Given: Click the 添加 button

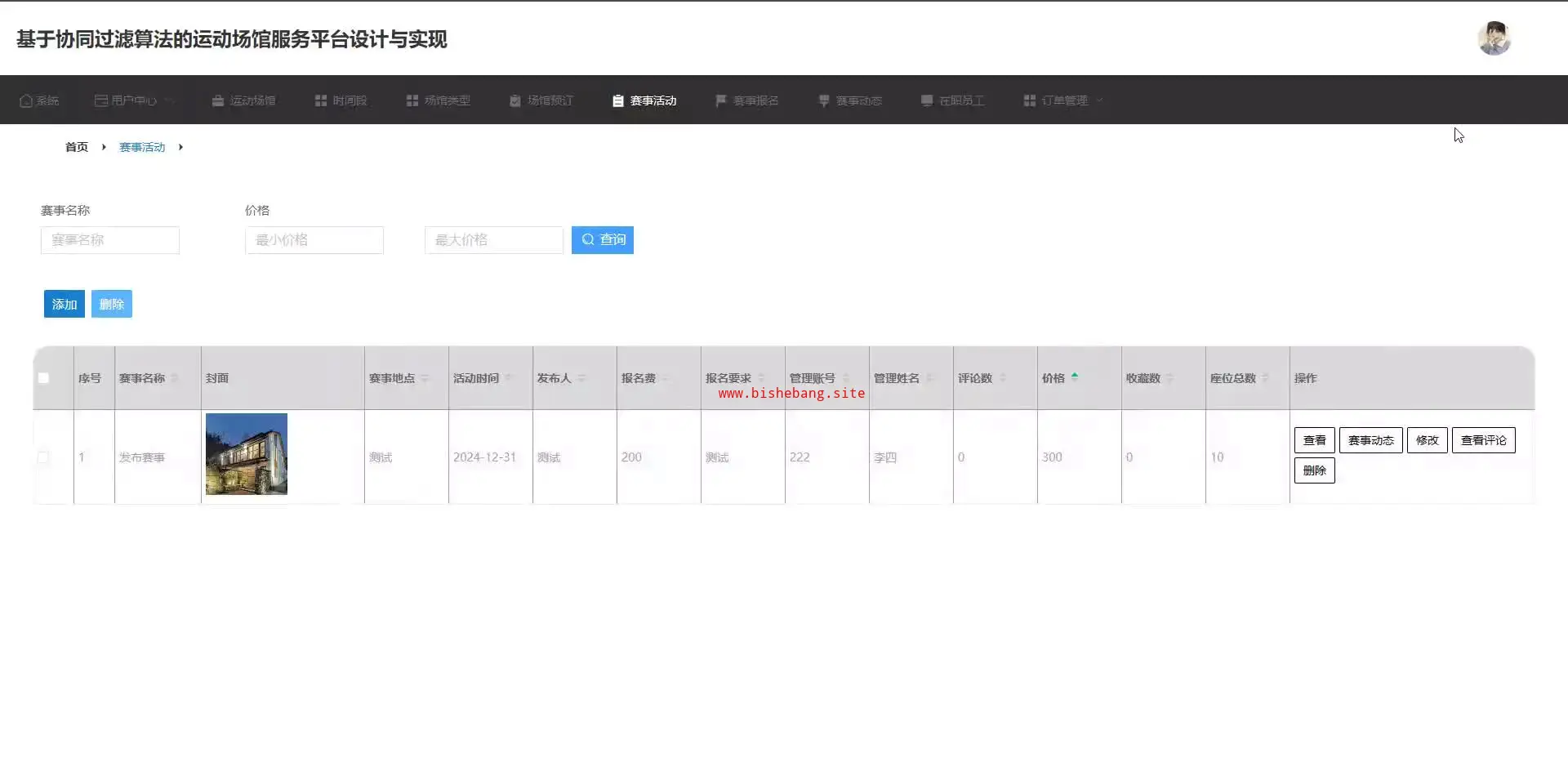Looking at the screenshot, I should (65, 305).
